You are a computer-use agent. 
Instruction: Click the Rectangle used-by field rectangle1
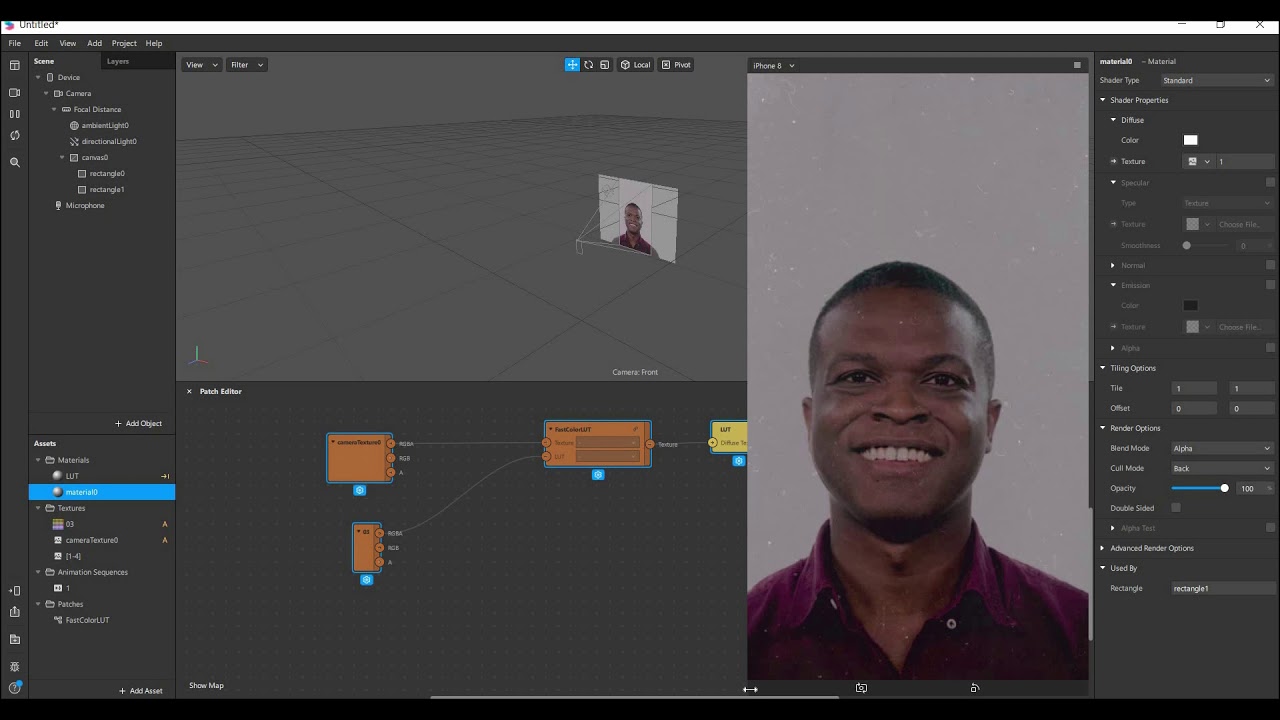click(x=1223, y=588)
